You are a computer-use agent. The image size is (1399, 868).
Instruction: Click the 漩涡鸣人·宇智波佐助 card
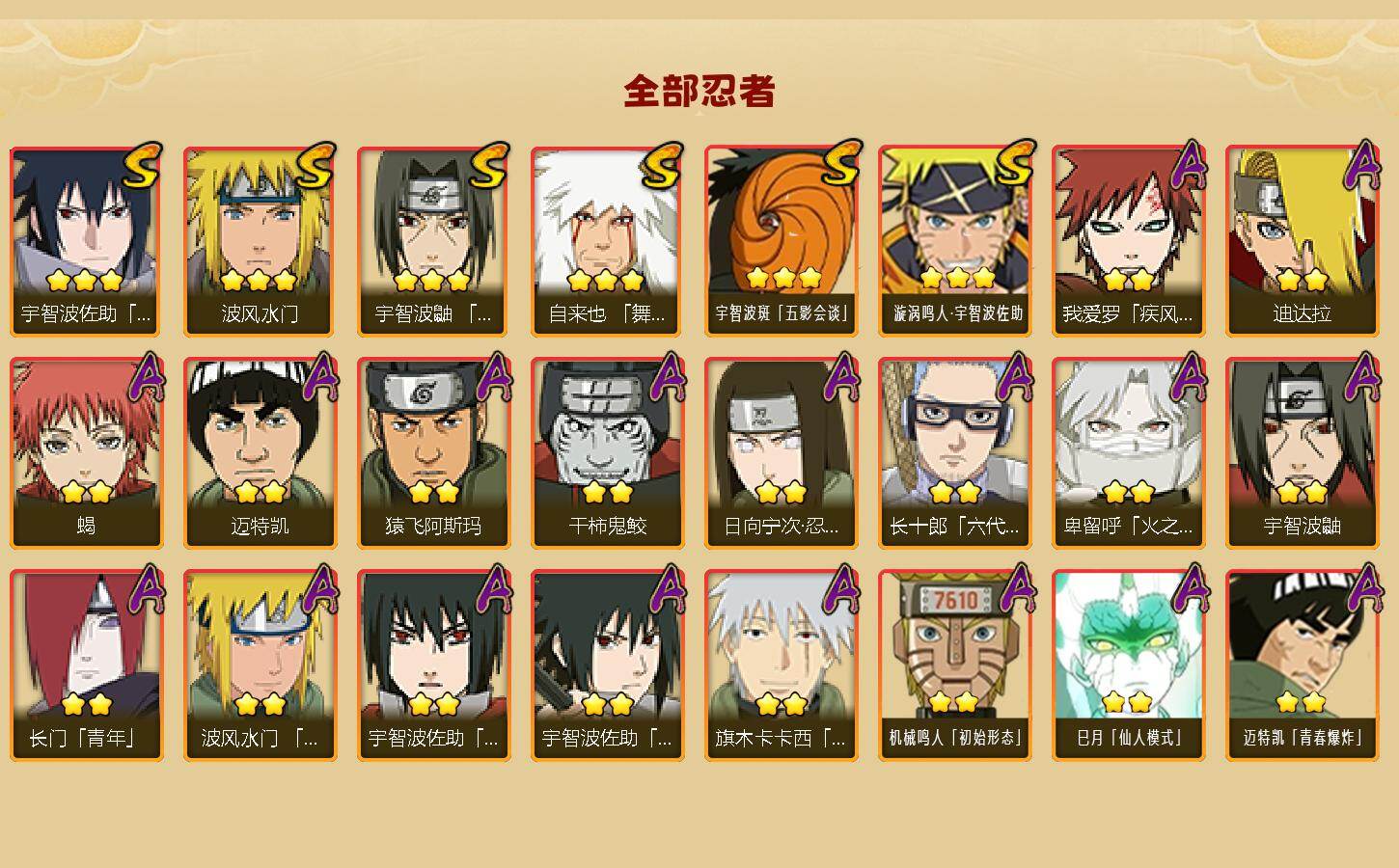pos(954,241)
